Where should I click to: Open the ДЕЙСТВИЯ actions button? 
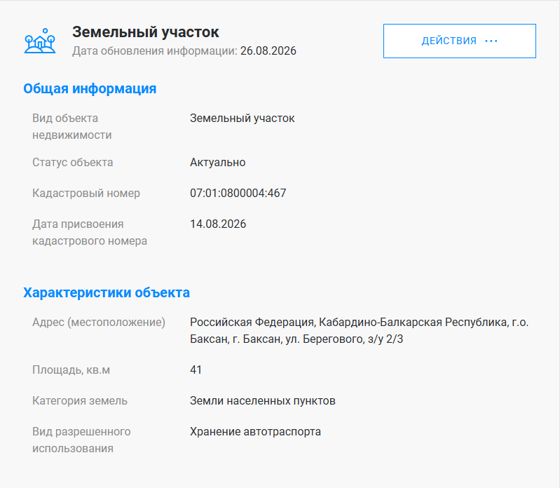coord(459,41)
